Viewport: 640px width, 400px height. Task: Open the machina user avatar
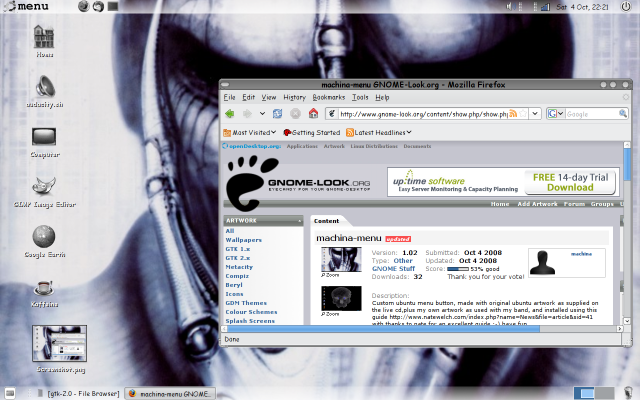542,263
